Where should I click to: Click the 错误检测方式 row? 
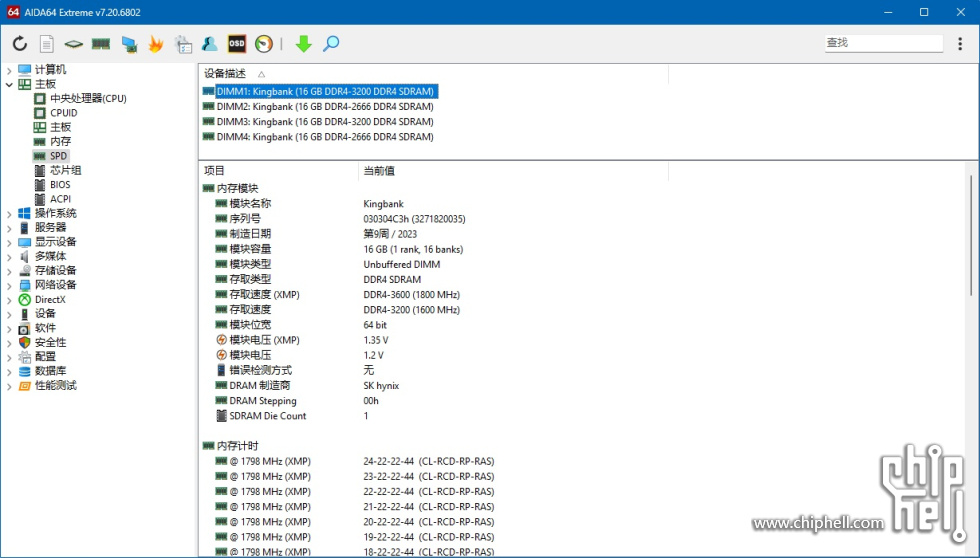click(x=294, y=370)
